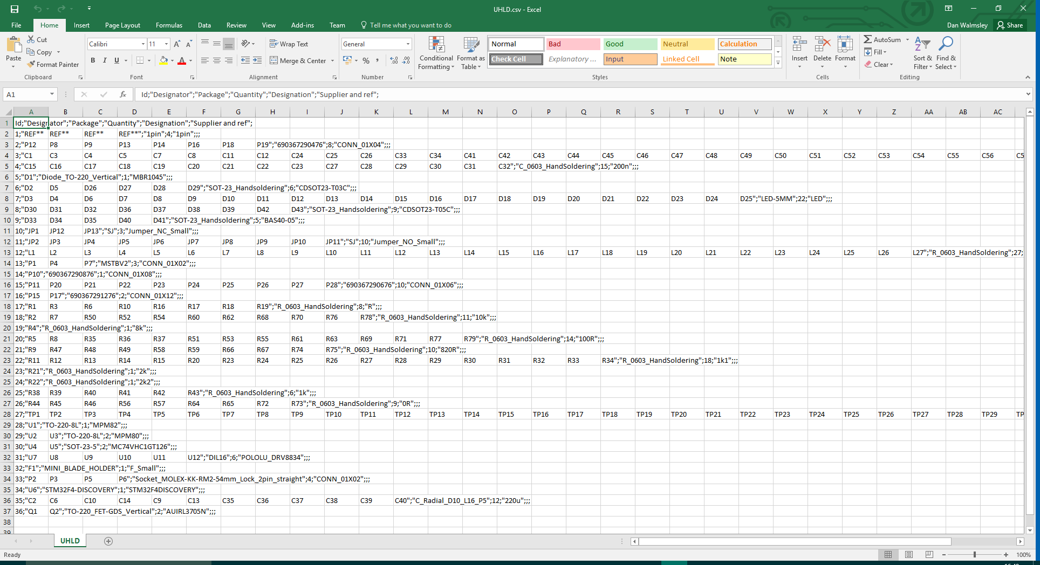Click the zoom slider in status bar
The width and height of the screenshot is (1040, 566).
pyautogui.click(x=975, y=555)
